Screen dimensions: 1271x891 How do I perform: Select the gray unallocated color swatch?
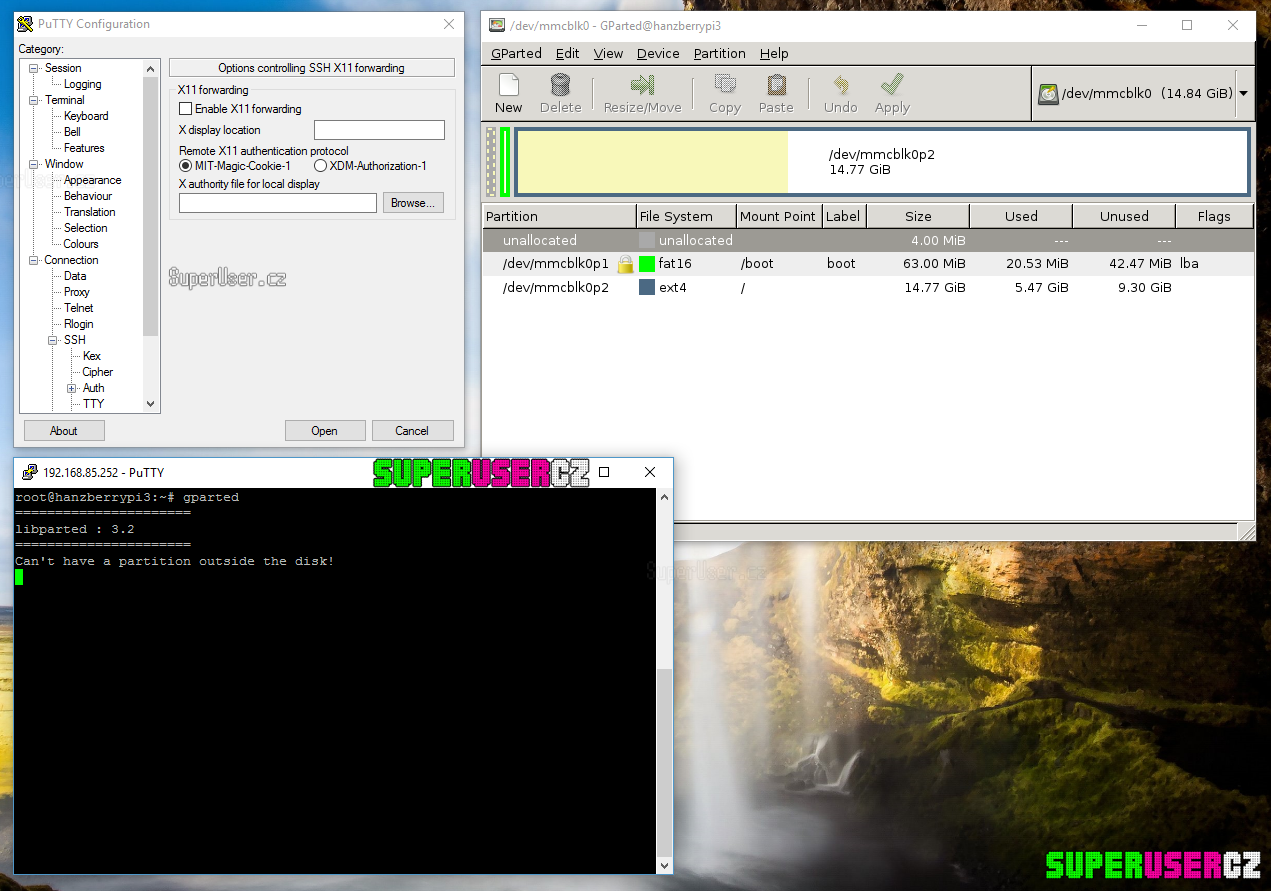(647, 240)
